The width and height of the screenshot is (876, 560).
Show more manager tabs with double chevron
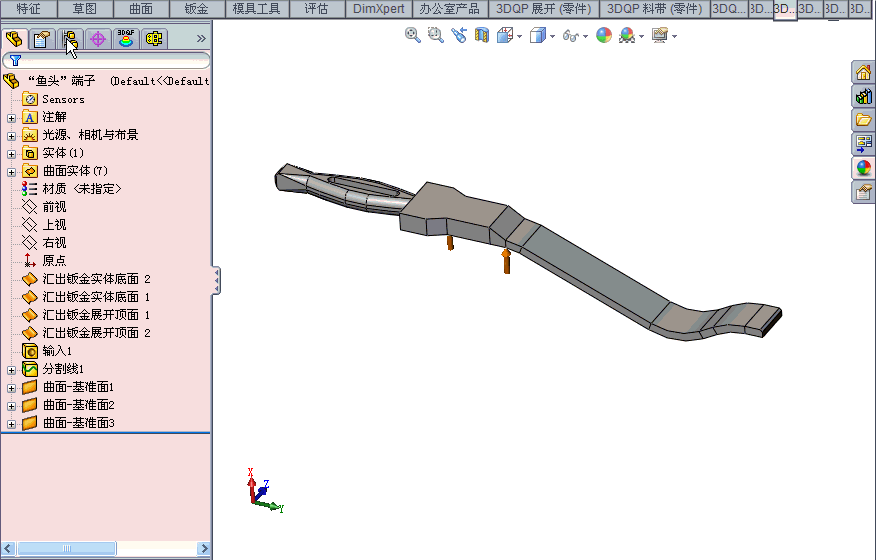click(201, 39)
